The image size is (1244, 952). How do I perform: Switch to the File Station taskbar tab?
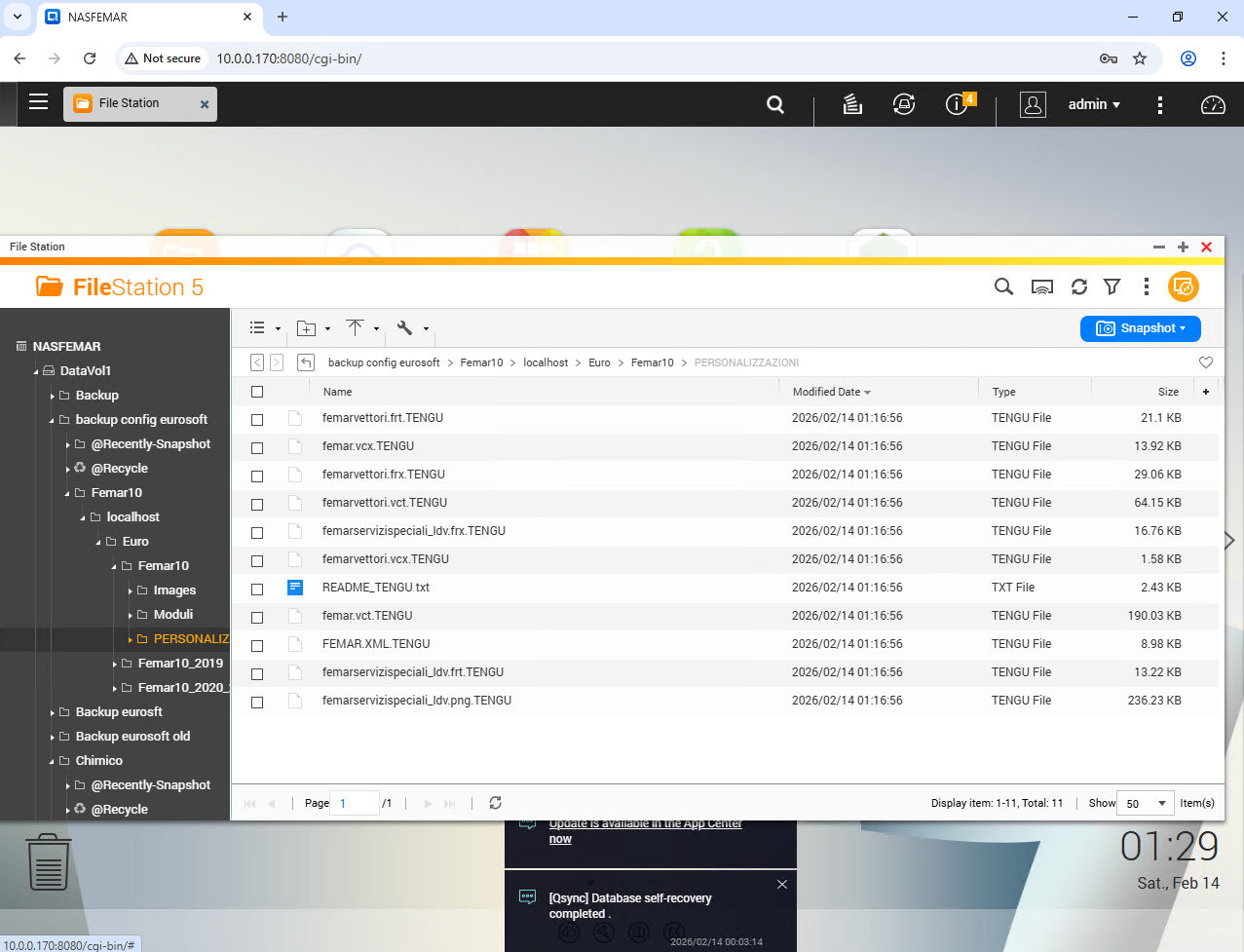tap(140, 104)
